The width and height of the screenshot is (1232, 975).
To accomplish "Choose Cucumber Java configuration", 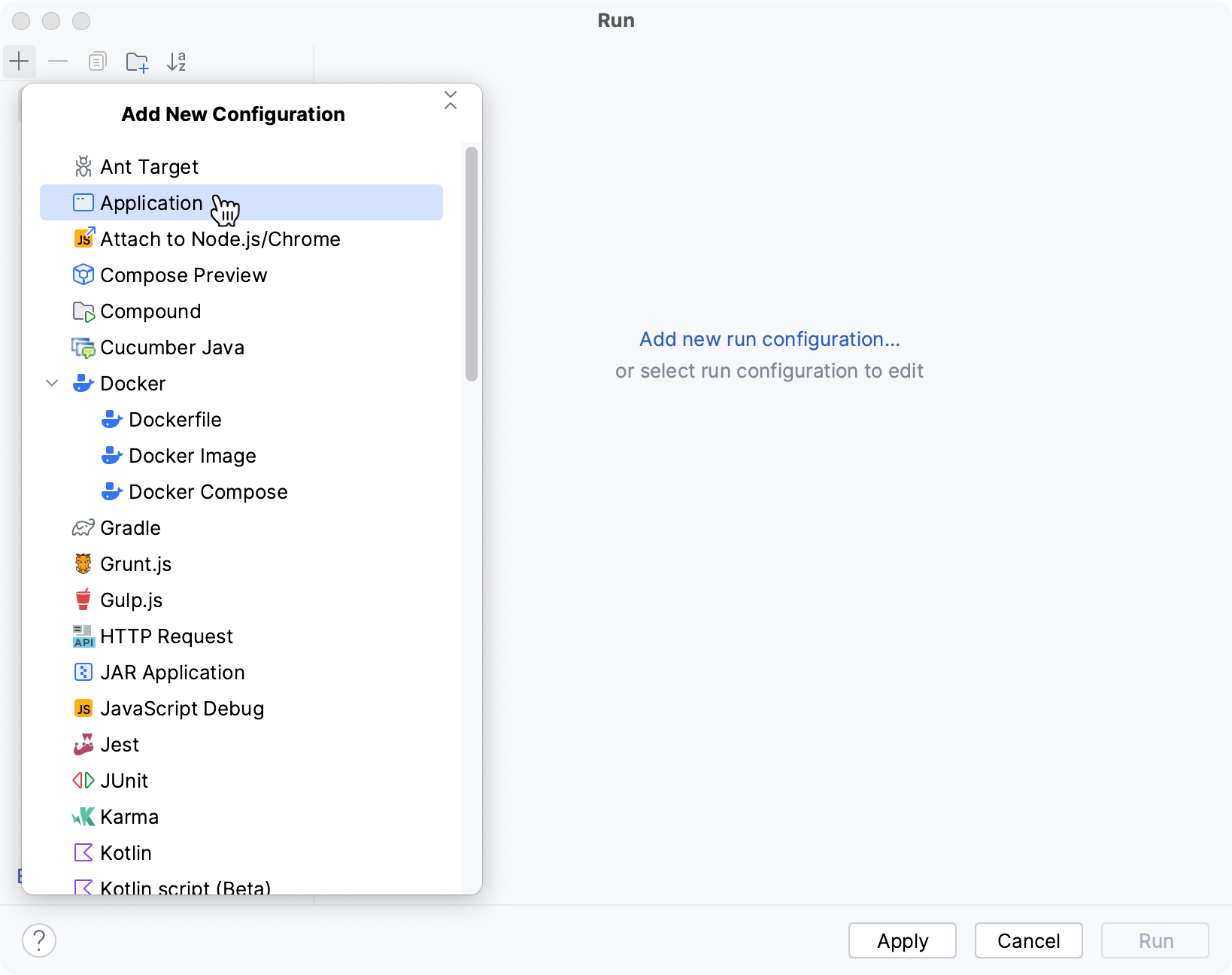I will click(241, 347).
